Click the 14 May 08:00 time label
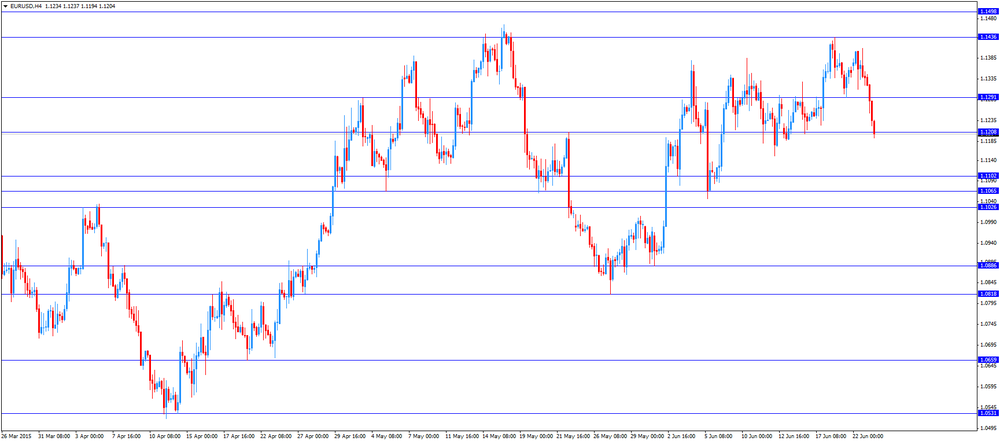 (x=499, y=437)
